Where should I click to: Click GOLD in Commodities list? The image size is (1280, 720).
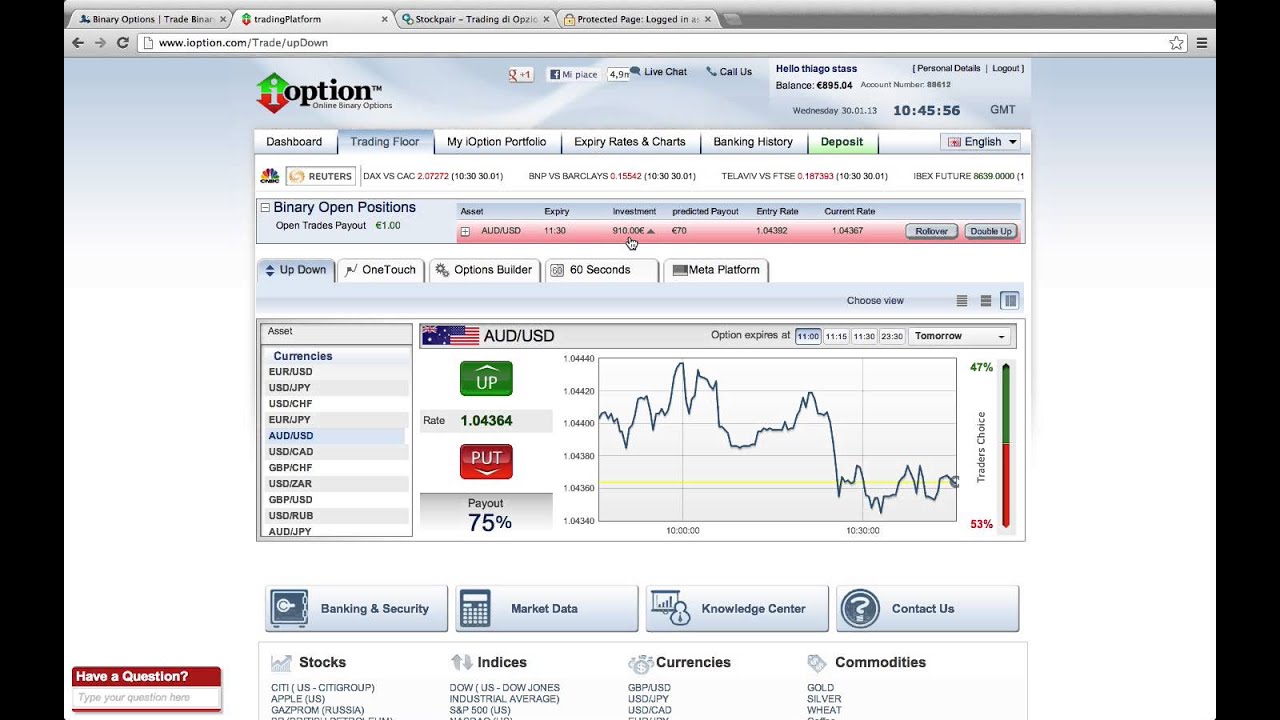pyautogui.click(x=820, y=688)
